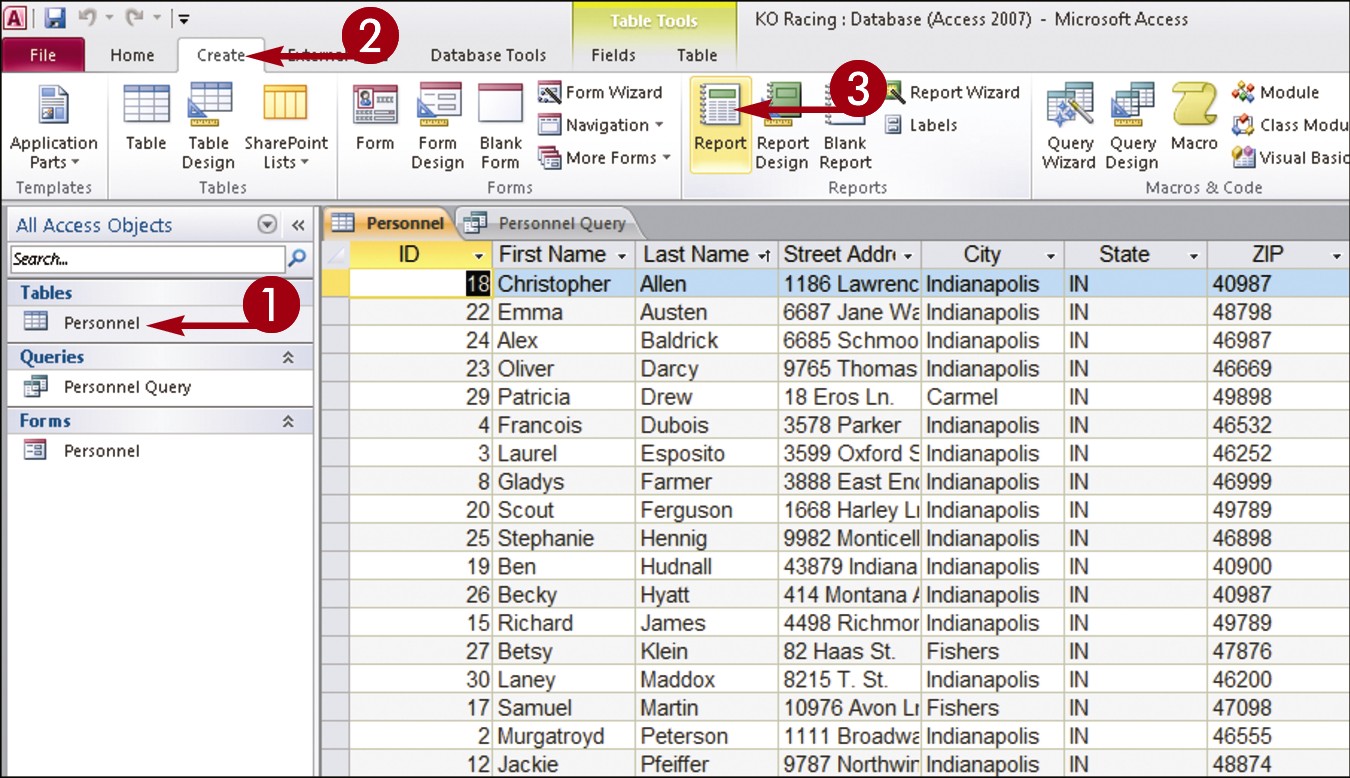Select the Personnel table document tab
Image resolution: width=1350 pixels, height=778 pixels.
(x=388, y=223)
